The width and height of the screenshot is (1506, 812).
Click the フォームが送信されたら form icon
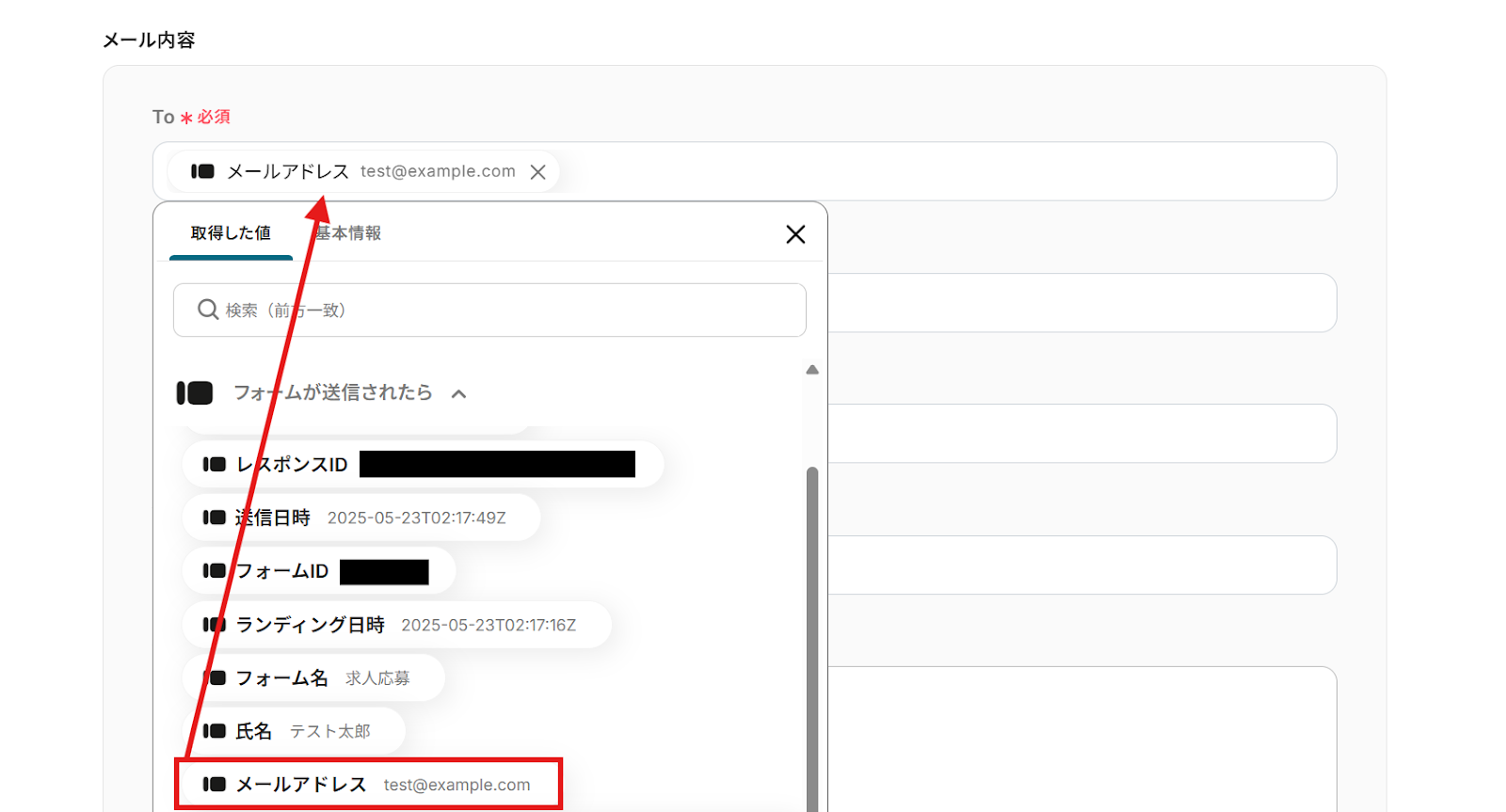(195, 392)
